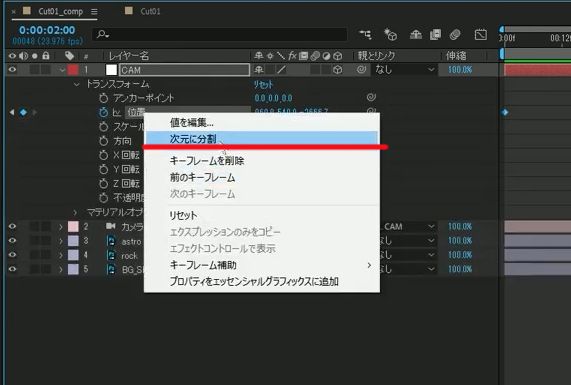Toggle the CAM layer shy switch
Image resolution: width=571 pixels, height=385 pixels.
[x=259, y=70]
